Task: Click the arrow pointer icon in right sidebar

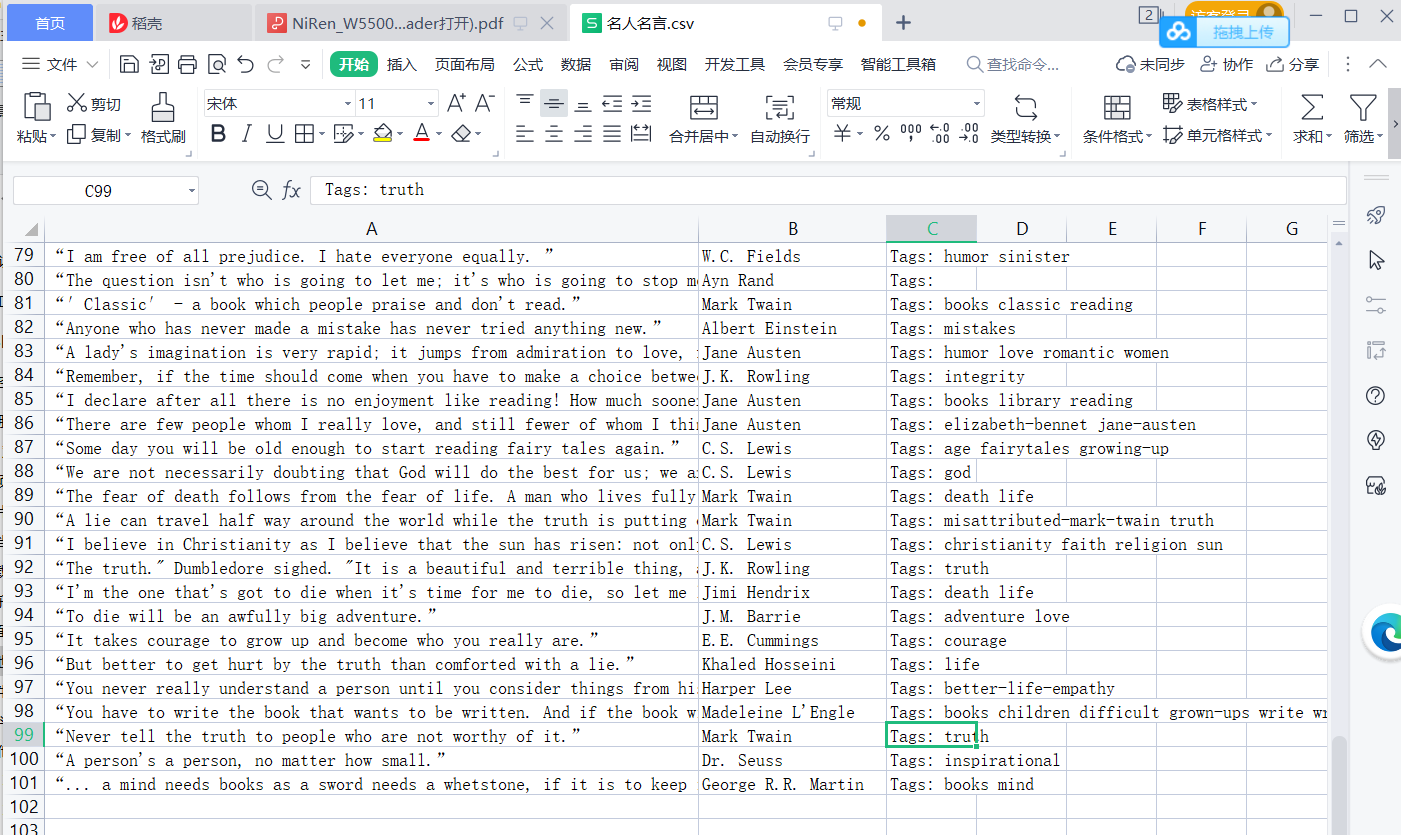Action: click(1376, 260)
